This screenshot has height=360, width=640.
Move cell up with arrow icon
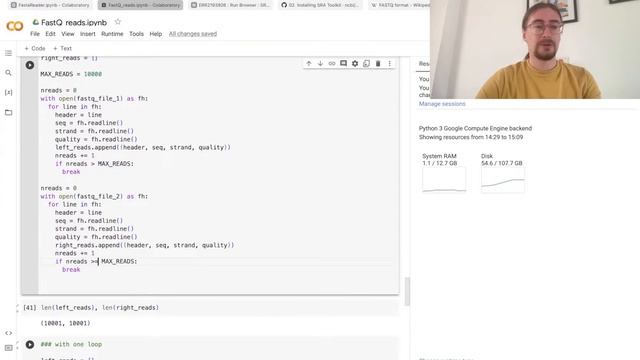coord(309,63)
